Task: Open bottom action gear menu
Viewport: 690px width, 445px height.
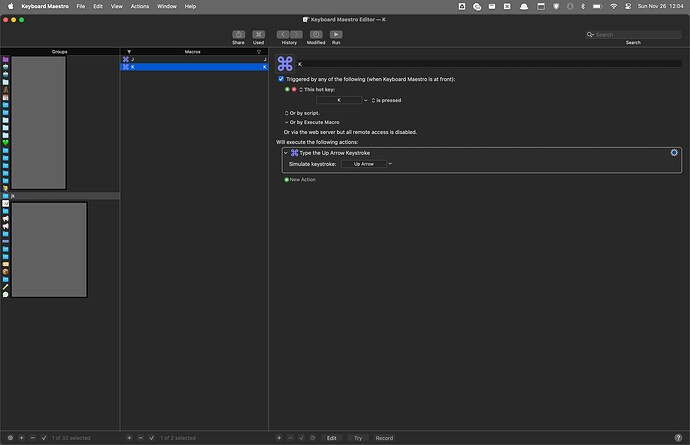Action: 312,438
